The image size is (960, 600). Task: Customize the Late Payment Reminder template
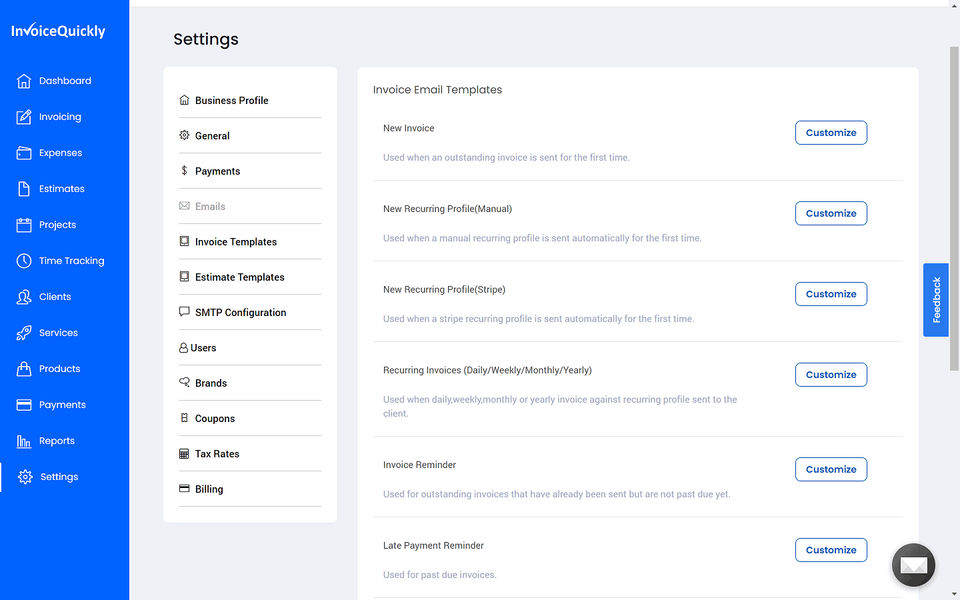[x=831, y=550]
